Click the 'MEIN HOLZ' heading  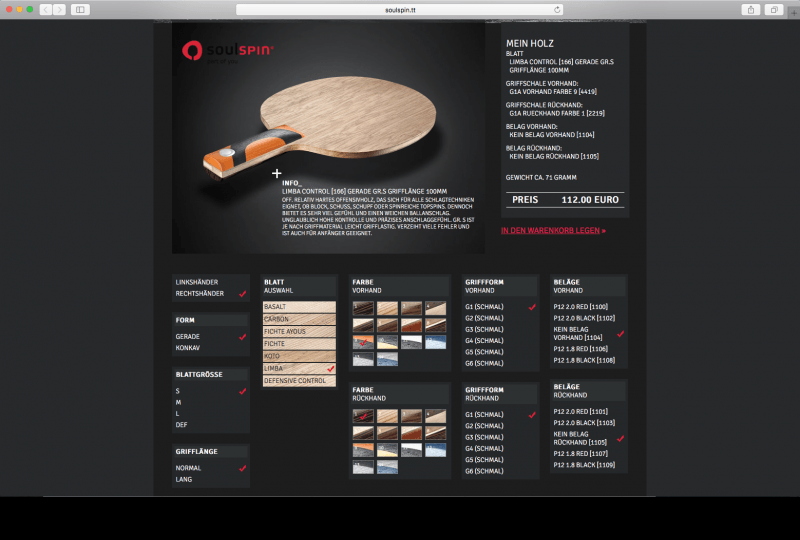click(530, 44)
